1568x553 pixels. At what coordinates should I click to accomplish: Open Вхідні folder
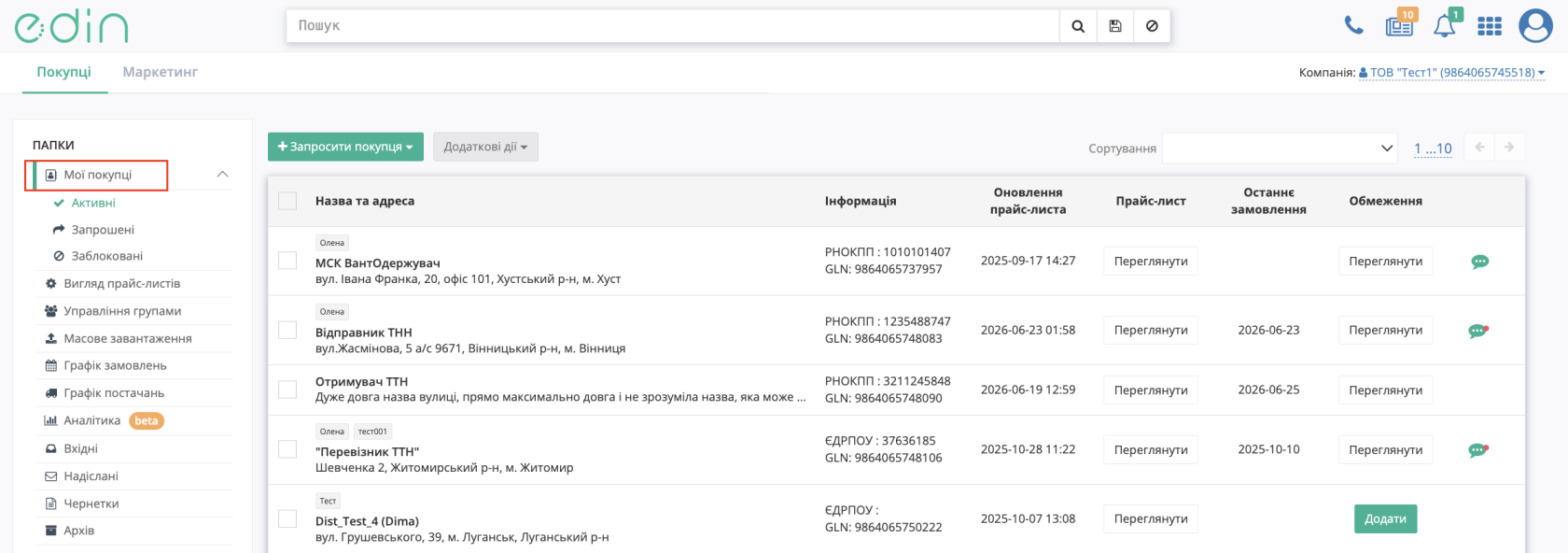coord(80,448)
